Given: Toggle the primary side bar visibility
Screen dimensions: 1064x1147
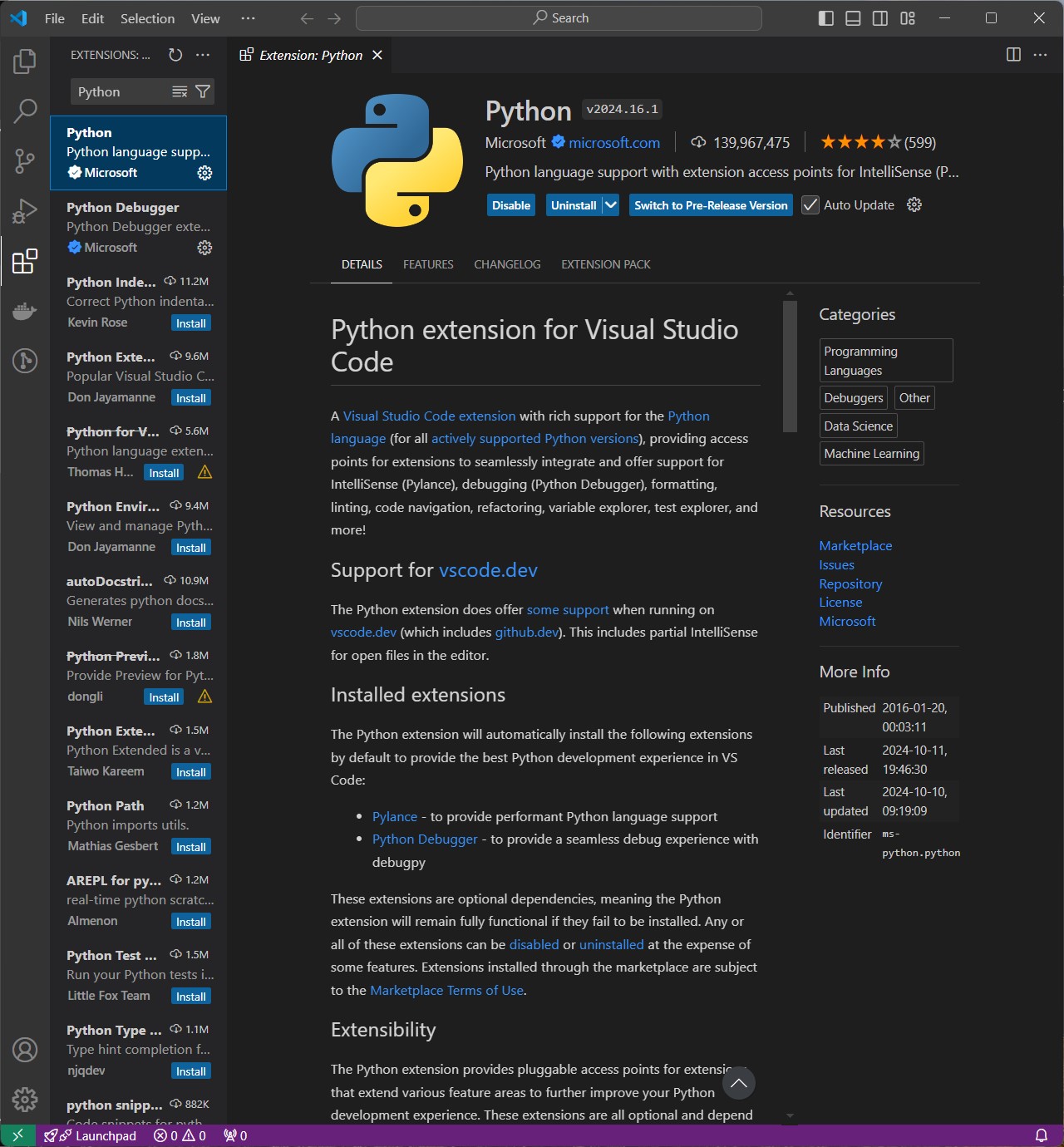Looking at the screenshot, I should (x=826, y=18).
